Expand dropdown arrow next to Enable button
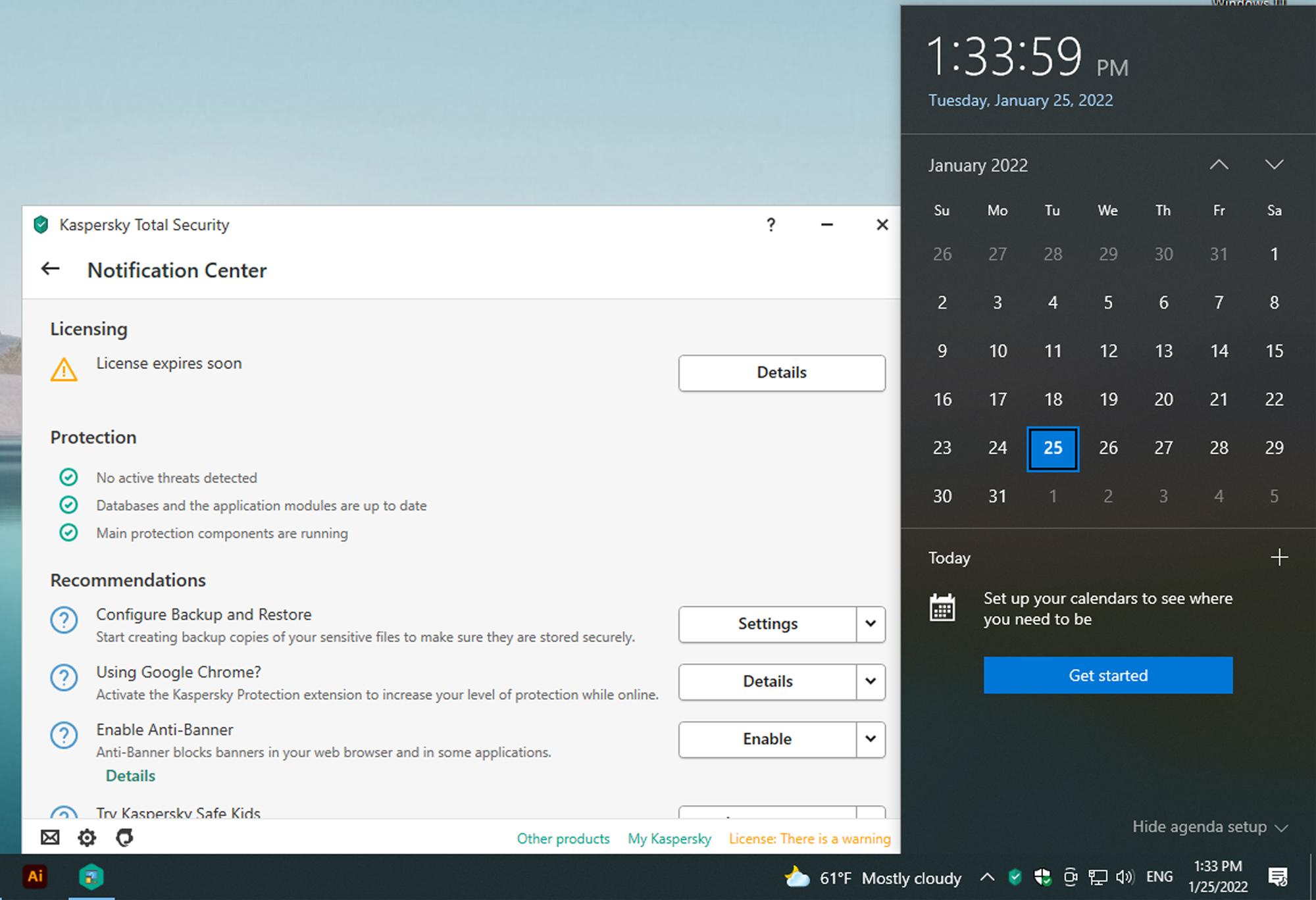This screenshot has height=900, width=1316. tap(871, 739)
